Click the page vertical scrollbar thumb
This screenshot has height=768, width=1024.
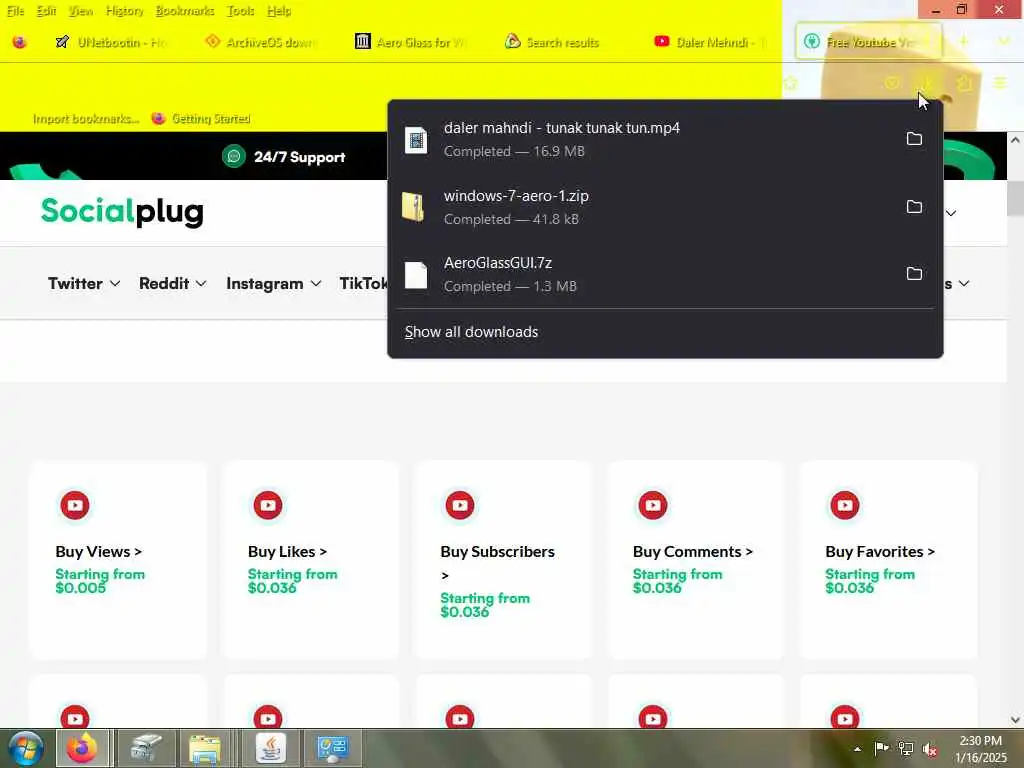point(1015,198)
